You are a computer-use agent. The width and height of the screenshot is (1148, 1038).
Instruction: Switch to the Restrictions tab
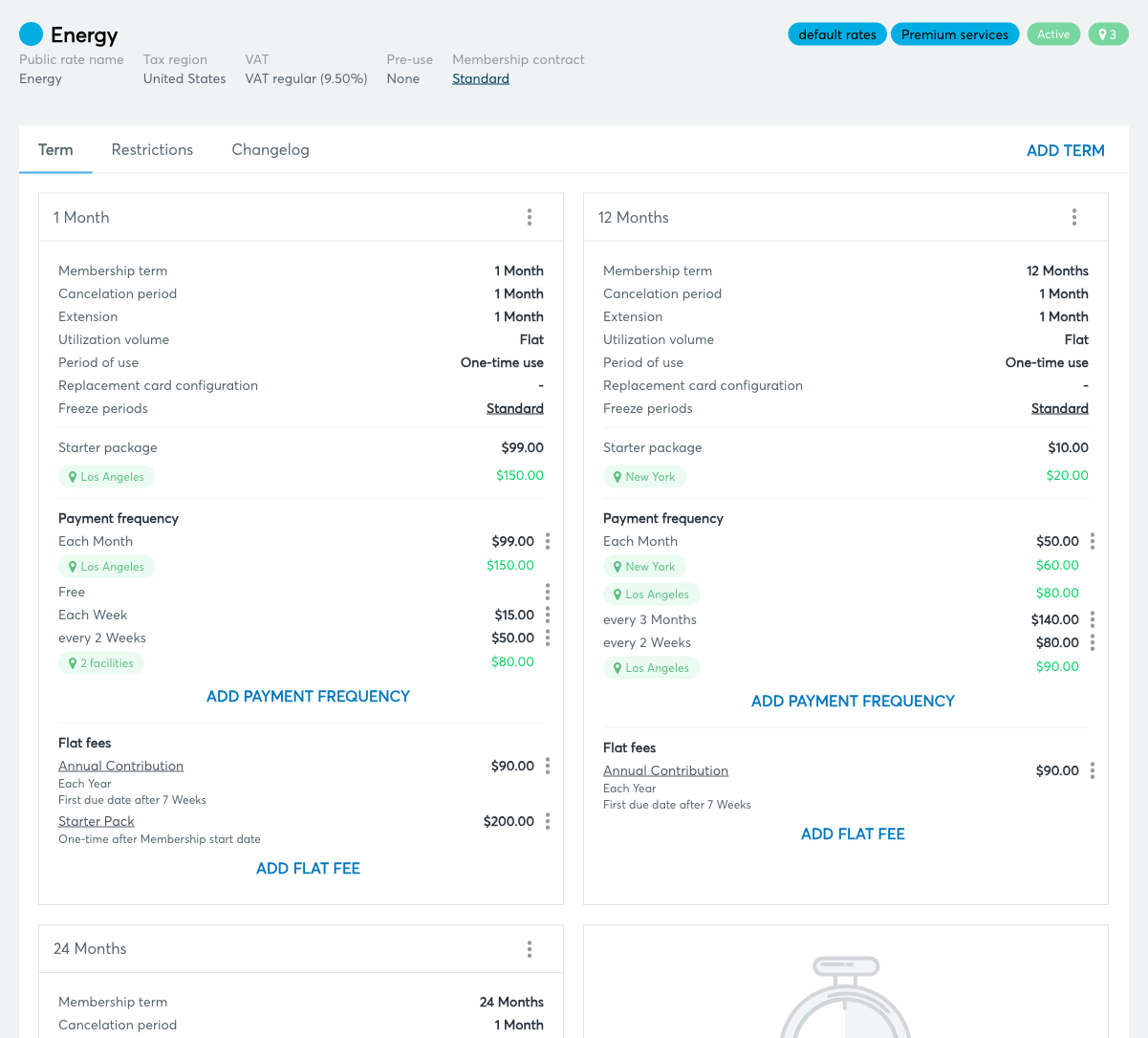(x=152, y=150)
